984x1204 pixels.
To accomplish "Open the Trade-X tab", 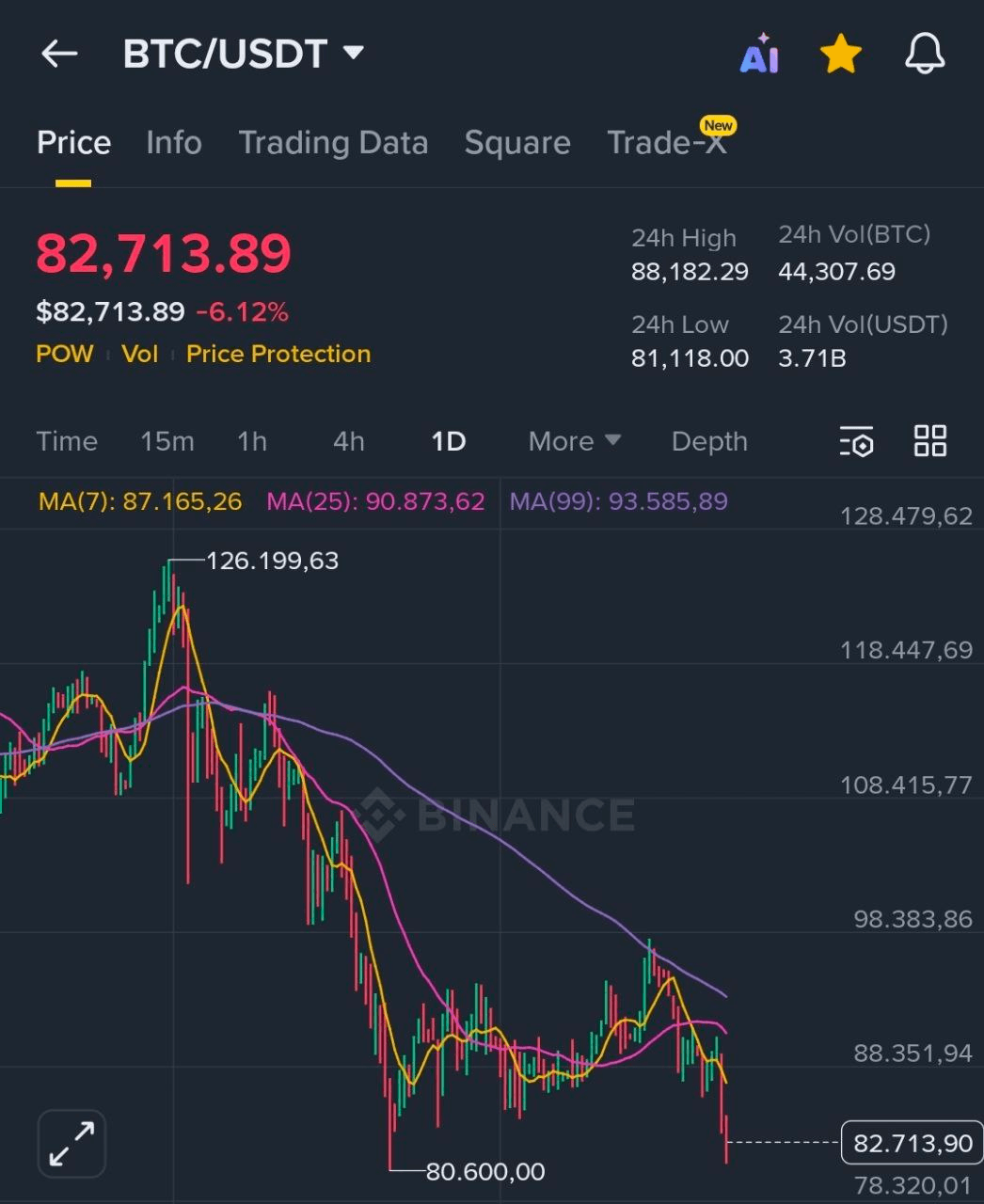I will pos(667,143).
